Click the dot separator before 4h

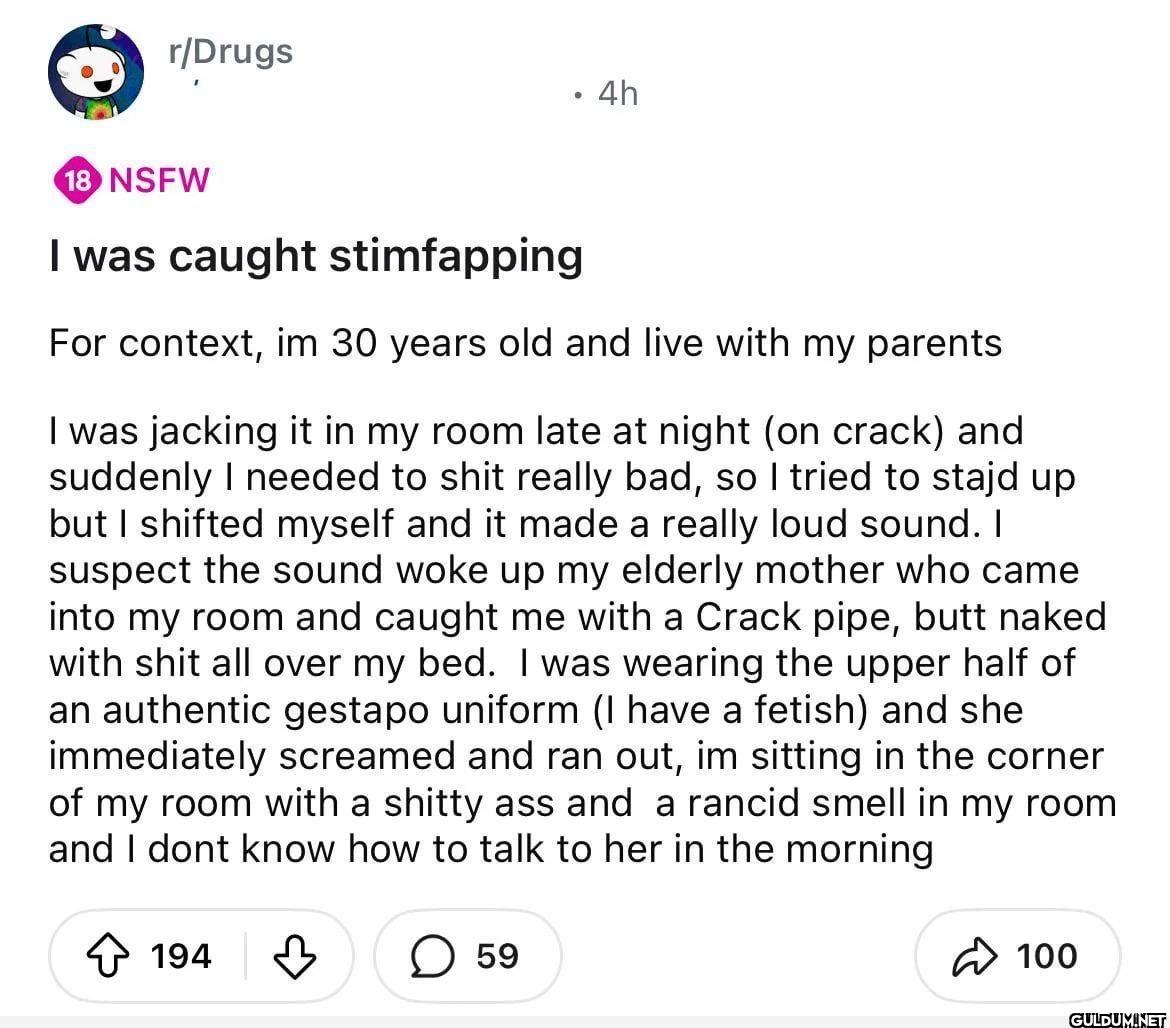578,96
